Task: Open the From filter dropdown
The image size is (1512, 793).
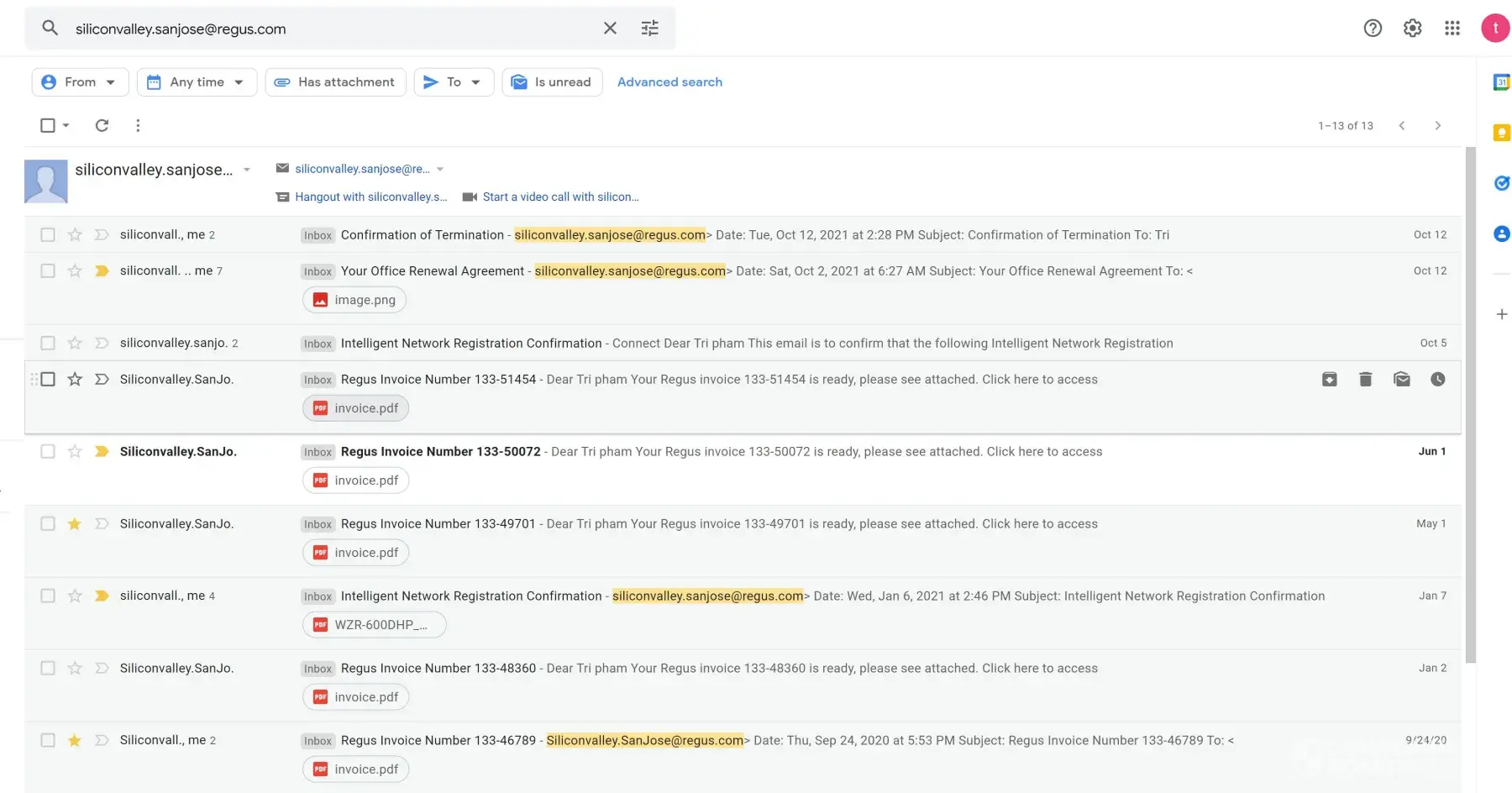Action: (x=80, y=82)
